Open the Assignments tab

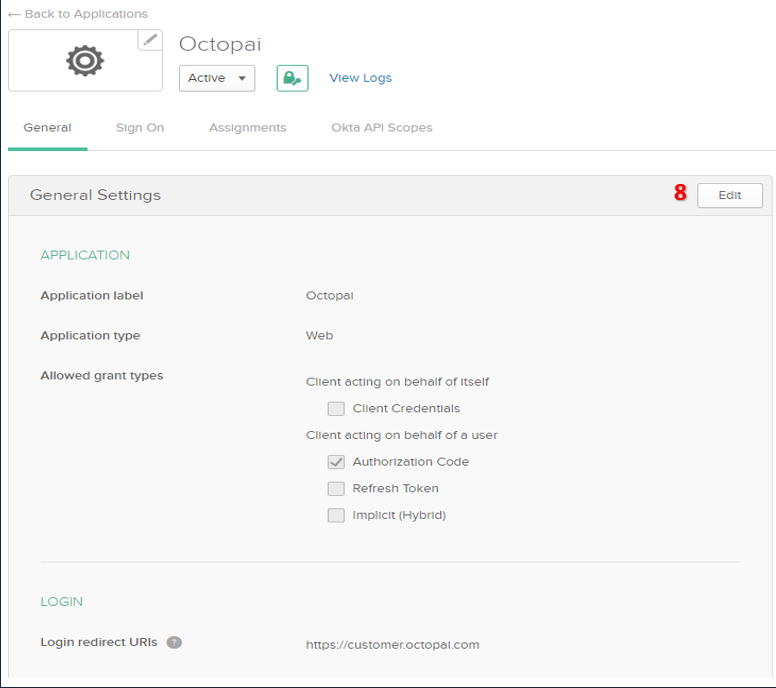coord(247,128)
